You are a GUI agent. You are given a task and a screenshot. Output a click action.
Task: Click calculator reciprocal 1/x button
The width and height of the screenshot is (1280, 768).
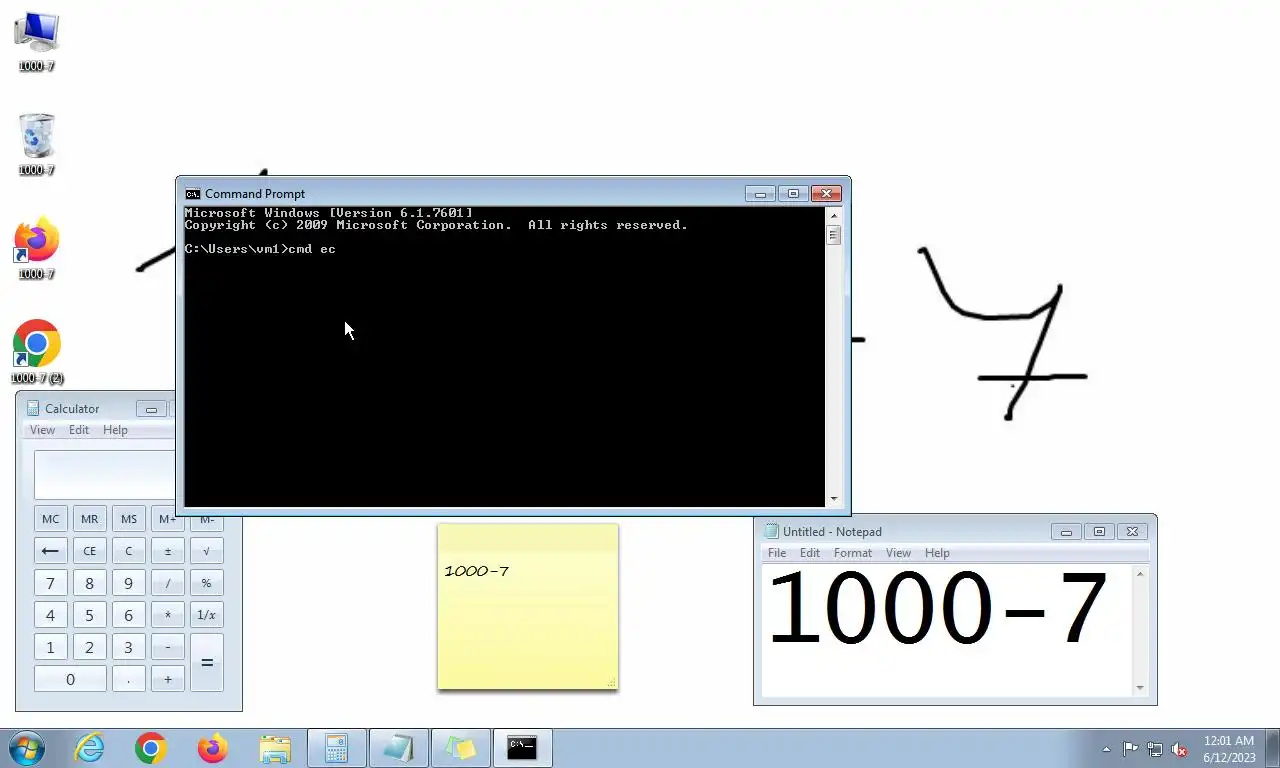click(x=206, y=615)
